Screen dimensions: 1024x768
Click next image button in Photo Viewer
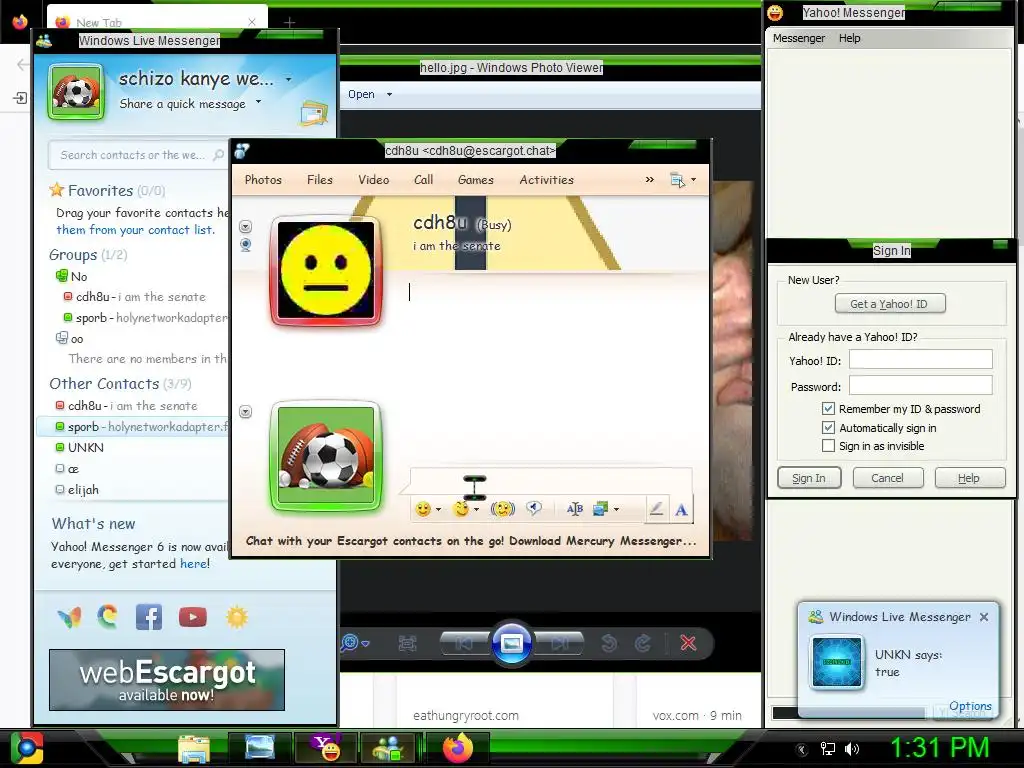(x=558, y=643)
